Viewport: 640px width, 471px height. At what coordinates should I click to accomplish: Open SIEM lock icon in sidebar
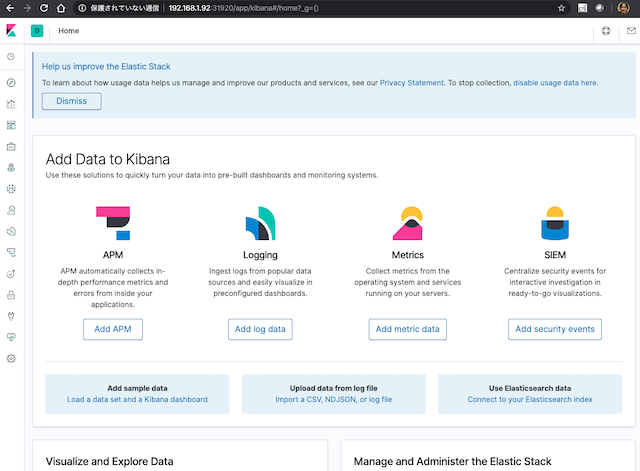coord(11,295)
